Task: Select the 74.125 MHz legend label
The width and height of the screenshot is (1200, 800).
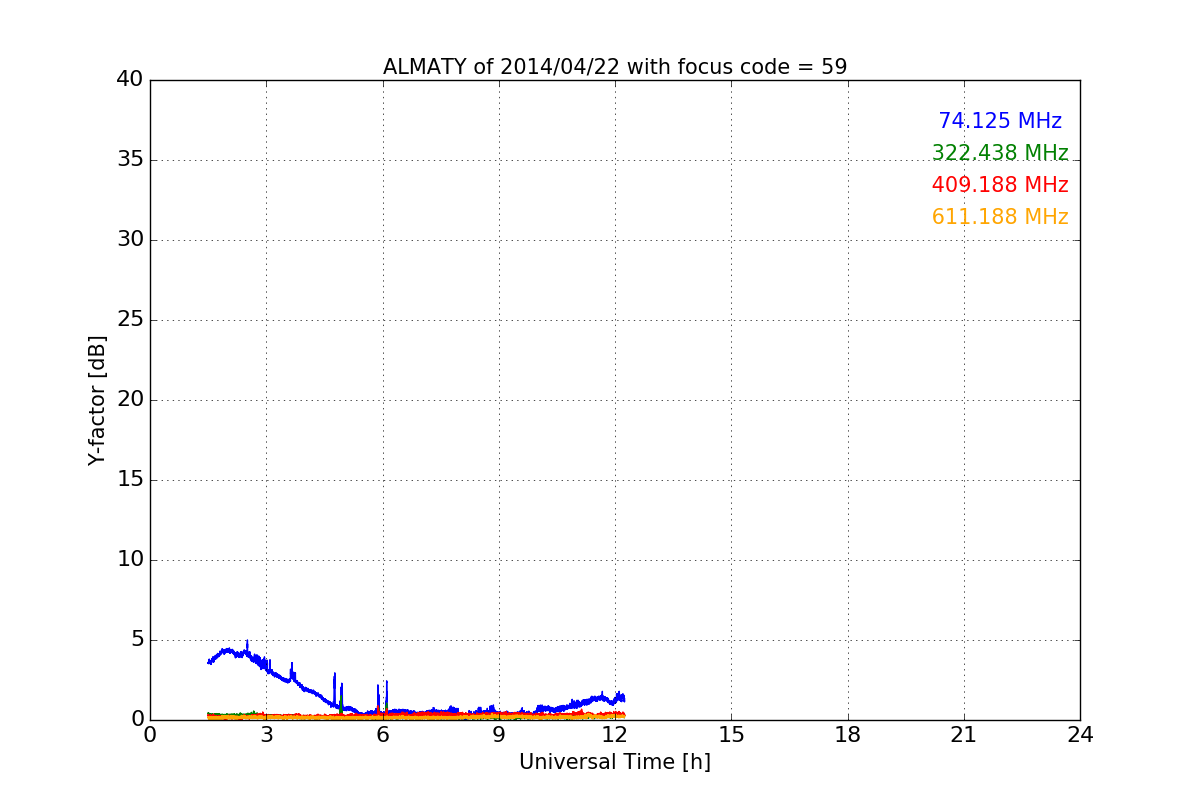Action: pos(1000,121)
